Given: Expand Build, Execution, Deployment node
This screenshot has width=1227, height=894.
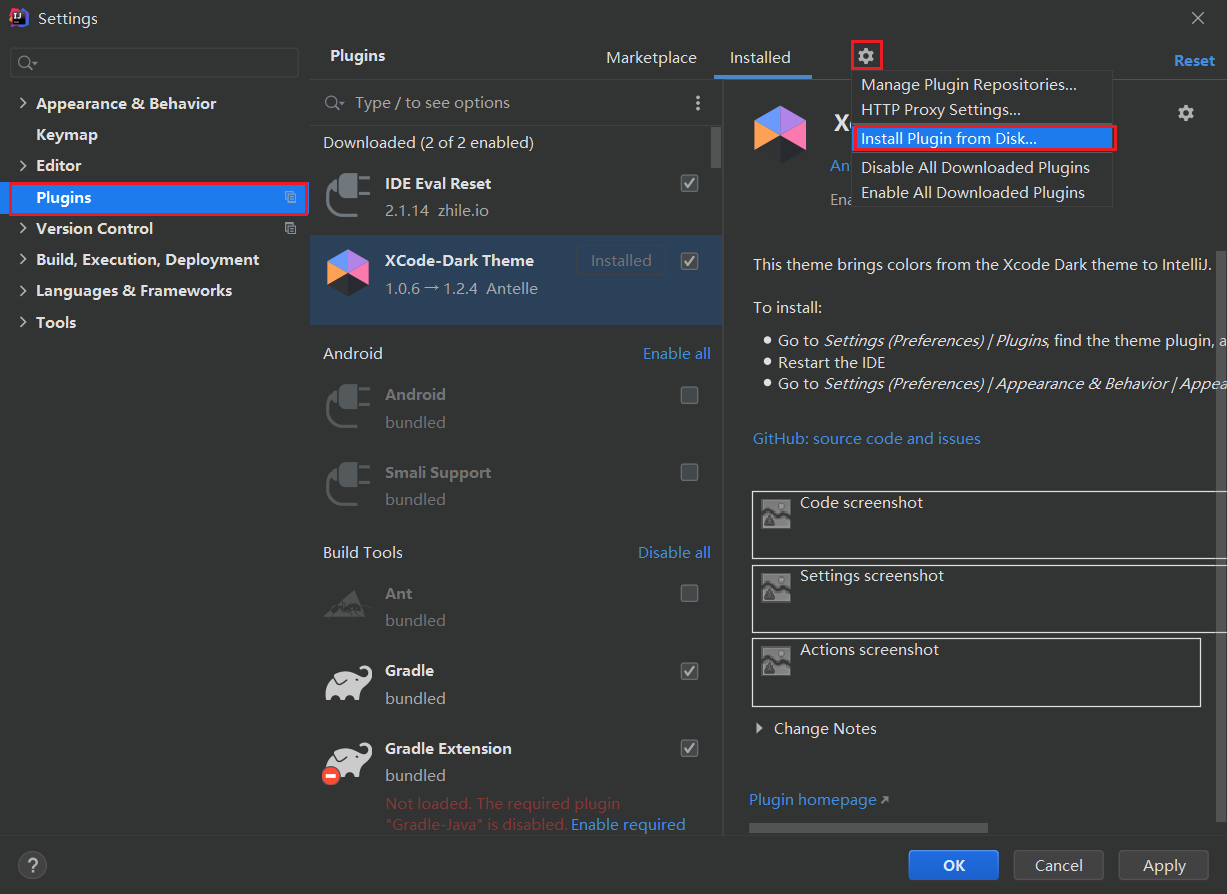Looking at the screenshot, I should coord(23,260).
